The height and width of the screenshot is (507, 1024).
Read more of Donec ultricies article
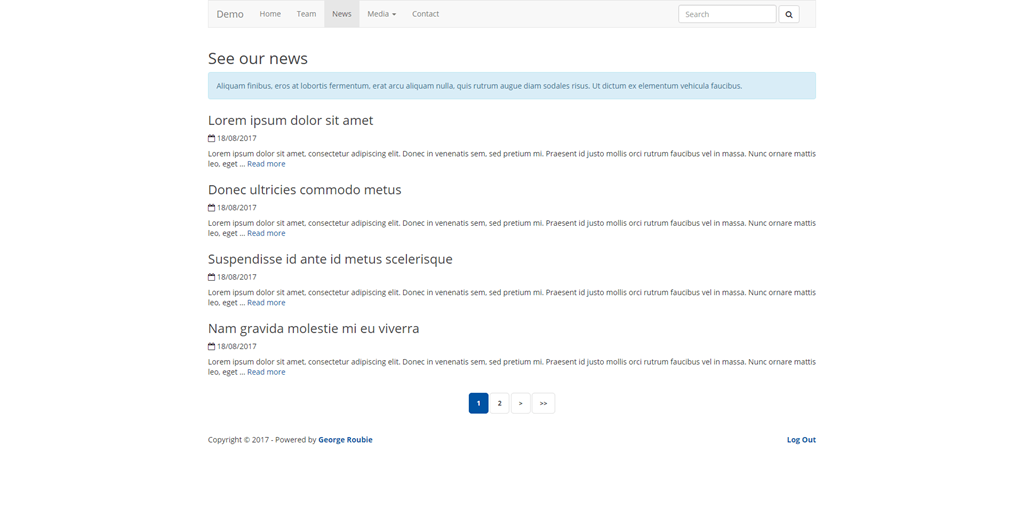pyautogui.click(x=266, y=233)
